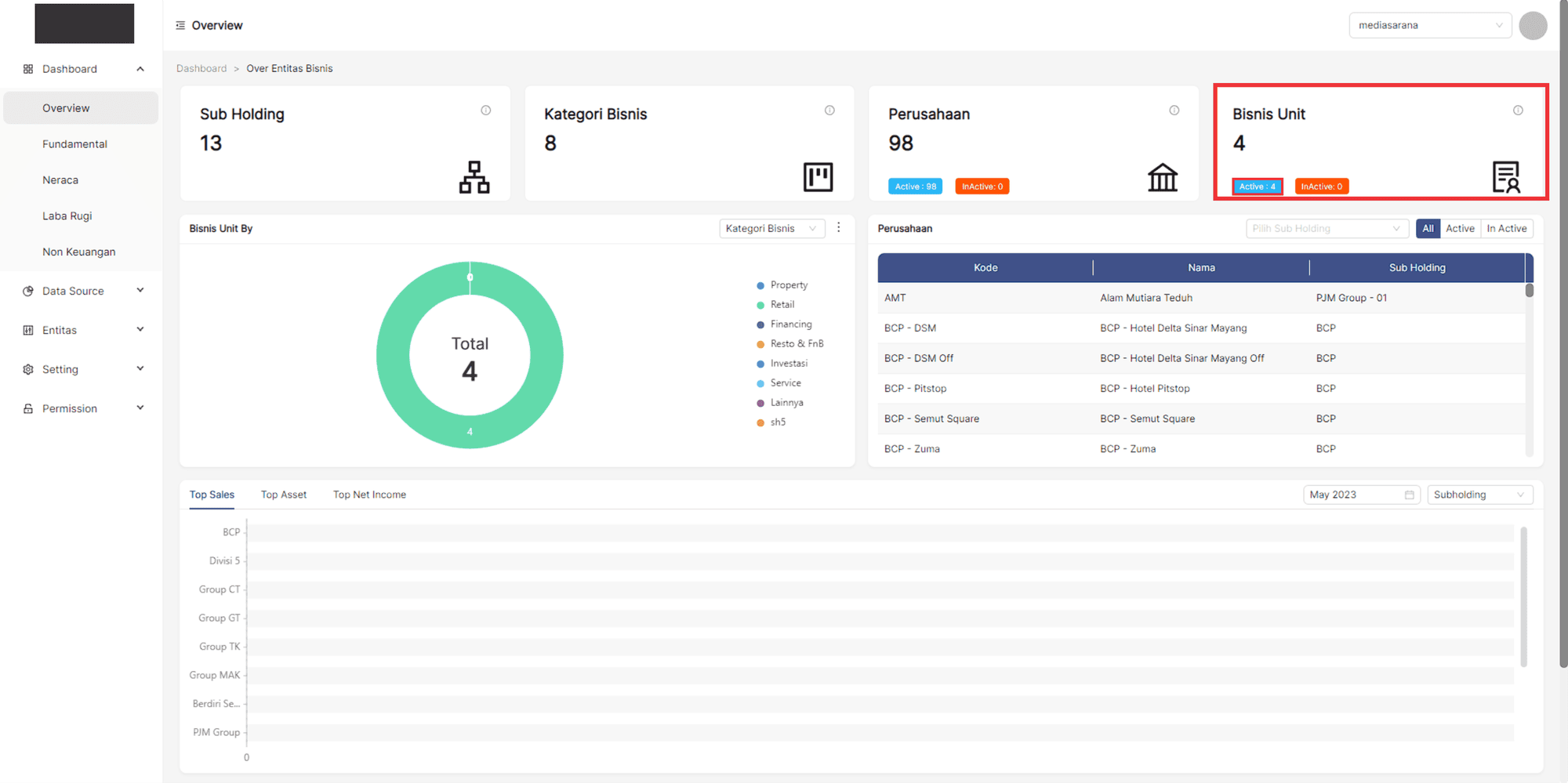The image size is (1568, 783).
Task: Select the Active filter for Perusahaan table
Action: tap(1460, 229)
